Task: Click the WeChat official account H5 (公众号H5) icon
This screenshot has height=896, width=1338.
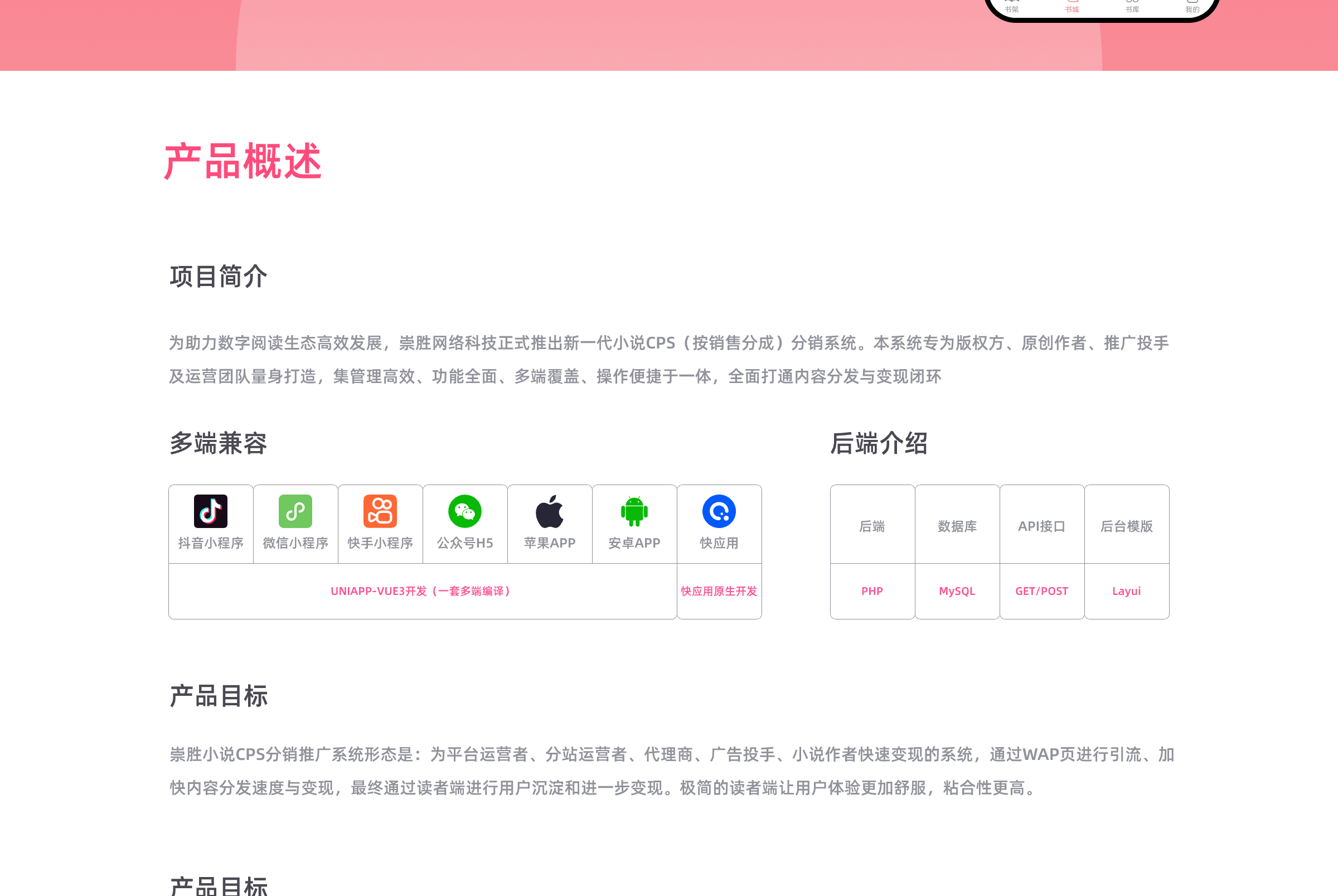Action: click(x=464, y=511)
